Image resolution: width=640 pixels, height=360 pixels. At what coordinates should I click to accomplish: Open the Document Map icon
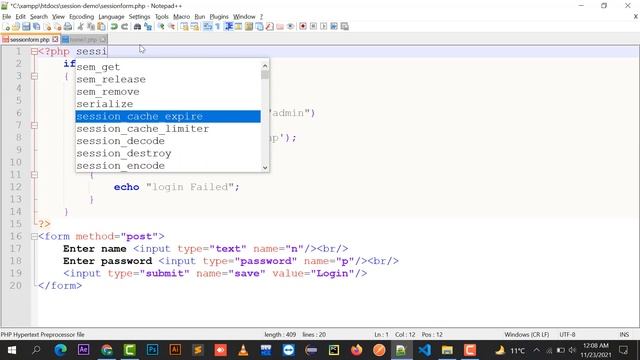(248, 27)
